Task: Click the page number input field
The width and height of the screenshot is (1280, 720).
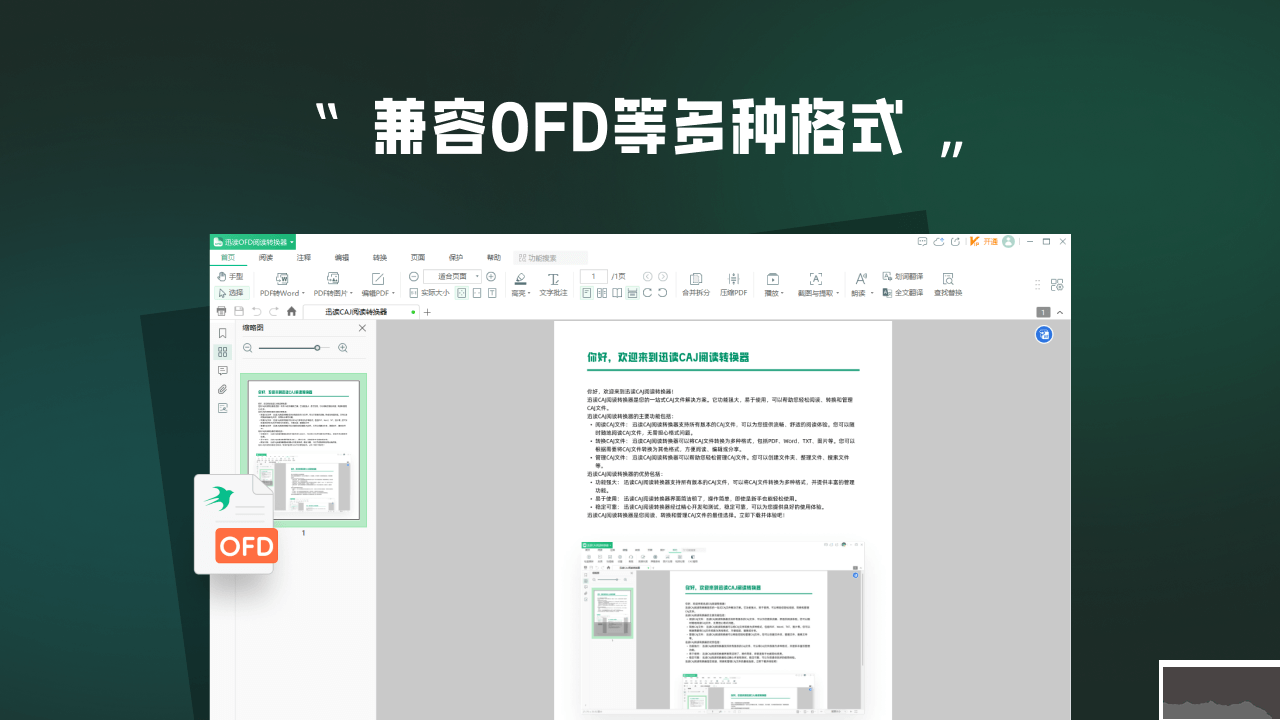Action: click(x=594, y=276)
